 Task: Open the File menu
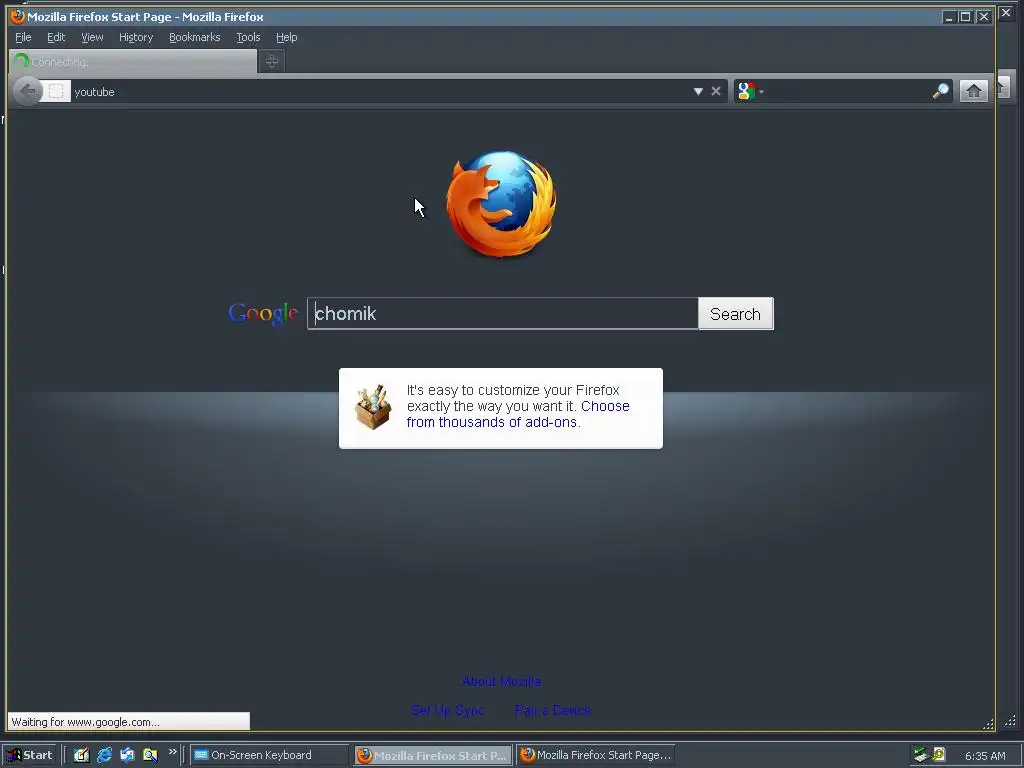point(23,37)
